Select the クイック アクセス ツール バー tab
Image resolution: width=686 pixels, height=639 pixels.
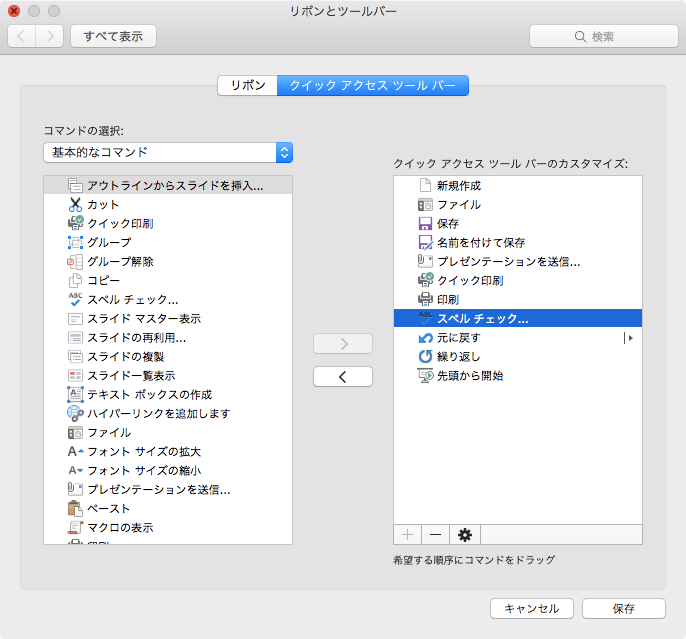tap(372, 86)
